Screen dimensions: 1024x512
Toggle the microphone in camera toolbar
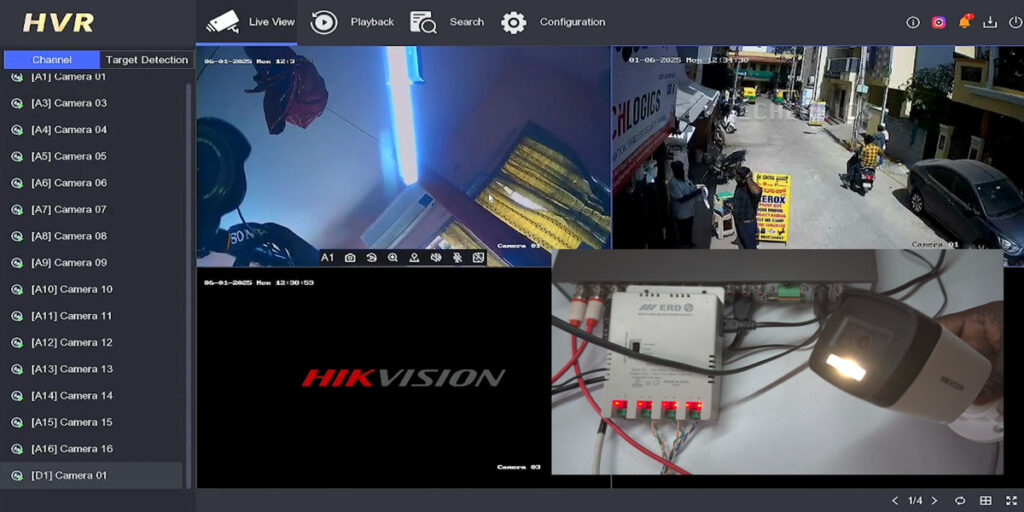pyautogui.click(x=457, y=258)
